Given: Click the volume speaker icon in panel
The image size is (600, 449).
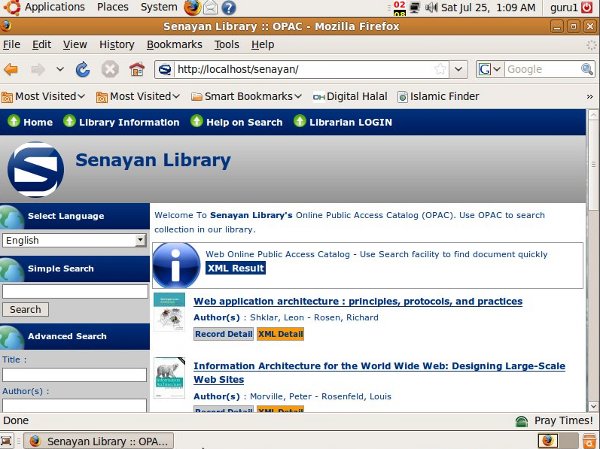Looking at the screenshot, I should coord(431,7).
